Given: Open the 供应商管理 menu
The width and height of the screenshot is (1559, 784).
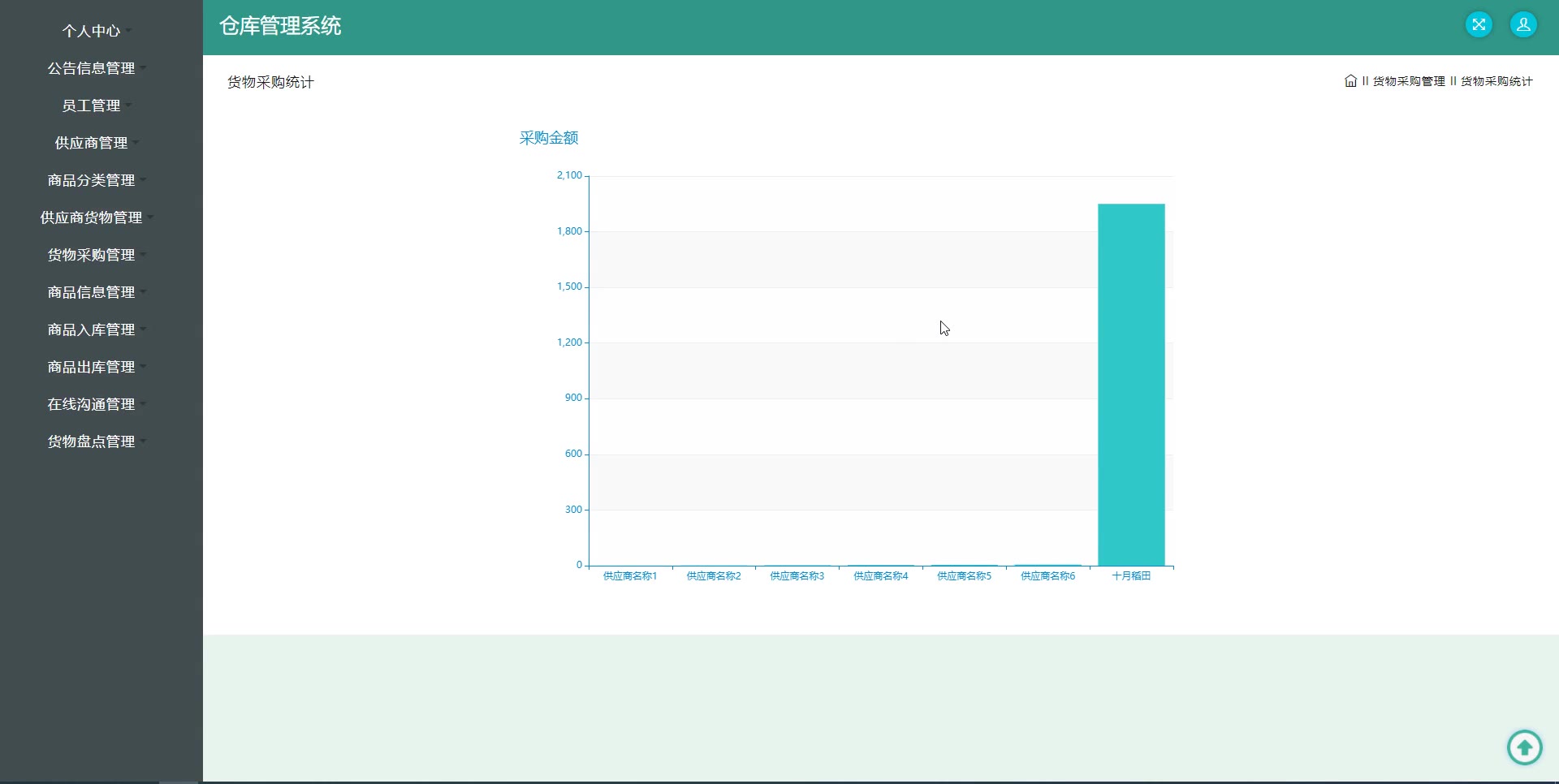Looking at the screenshot, I should click(91, 143).
